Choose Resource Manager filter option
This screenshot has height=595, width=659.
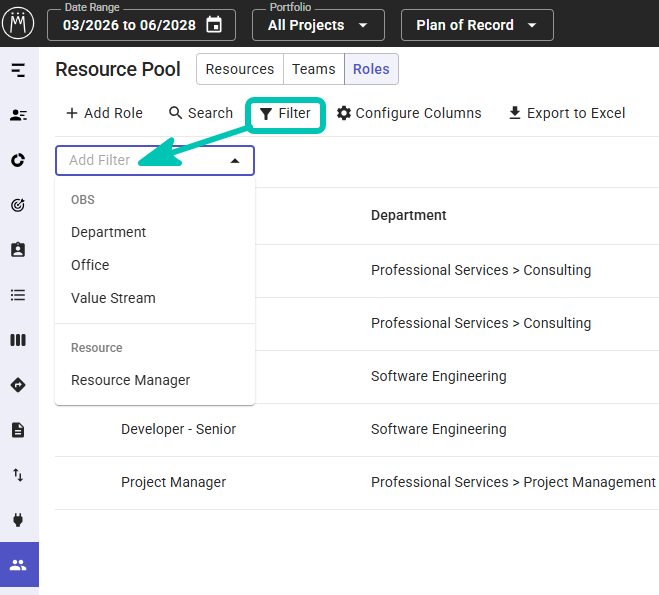155,380
